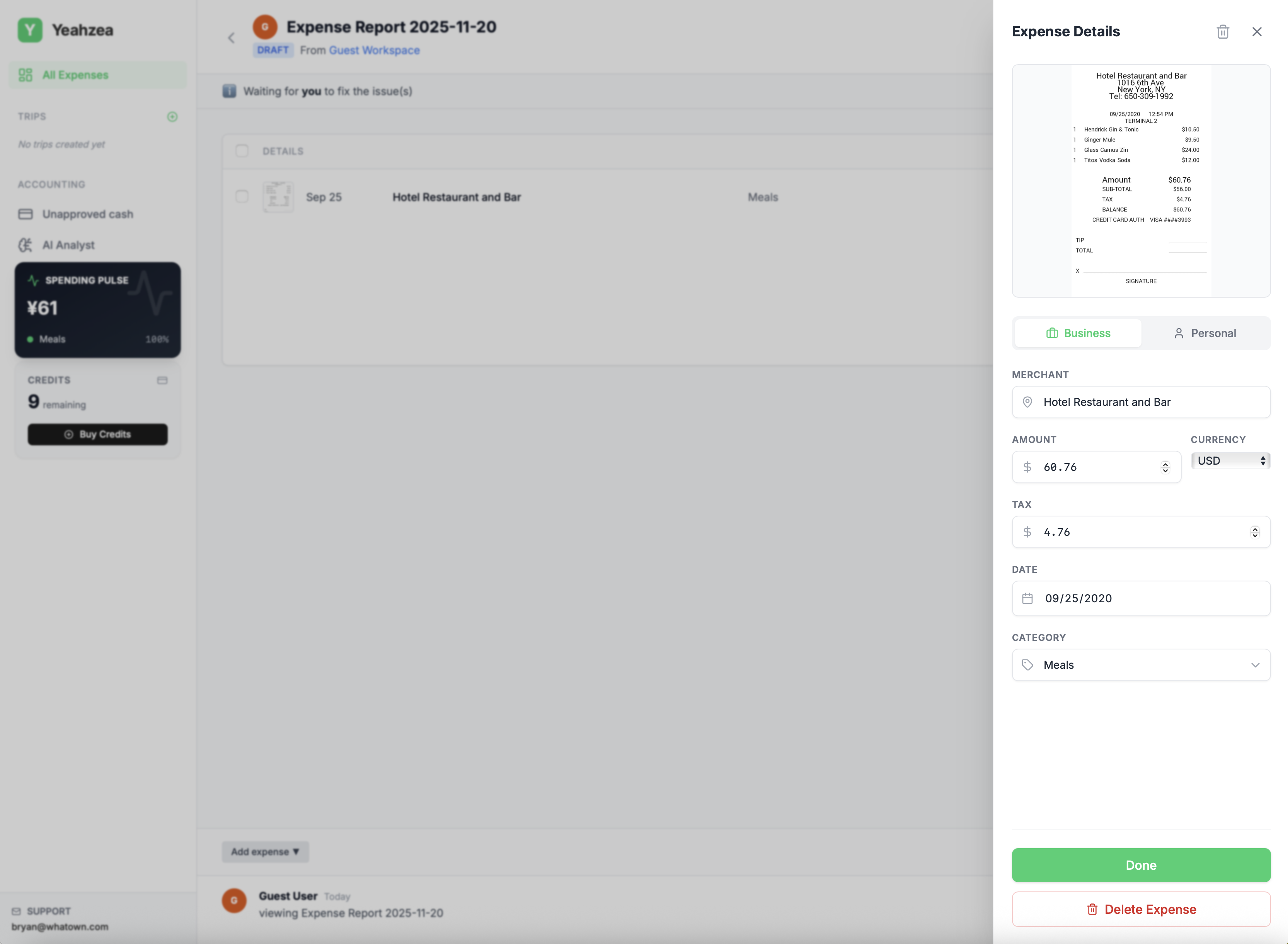
Task: Click Buy Credits
Action: point(97,434)
